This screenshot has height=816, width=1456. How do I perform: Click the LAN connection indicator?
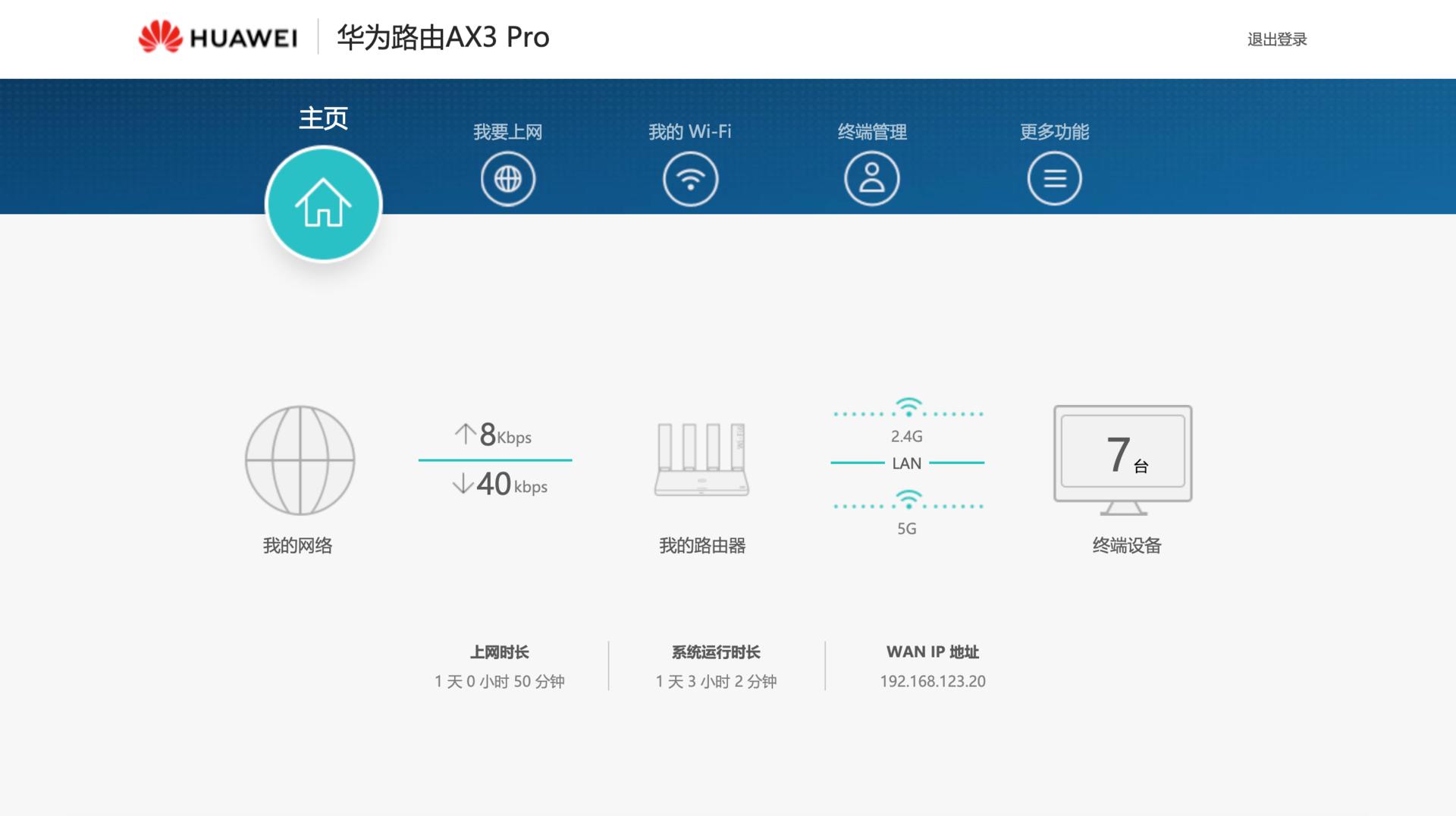908,463
